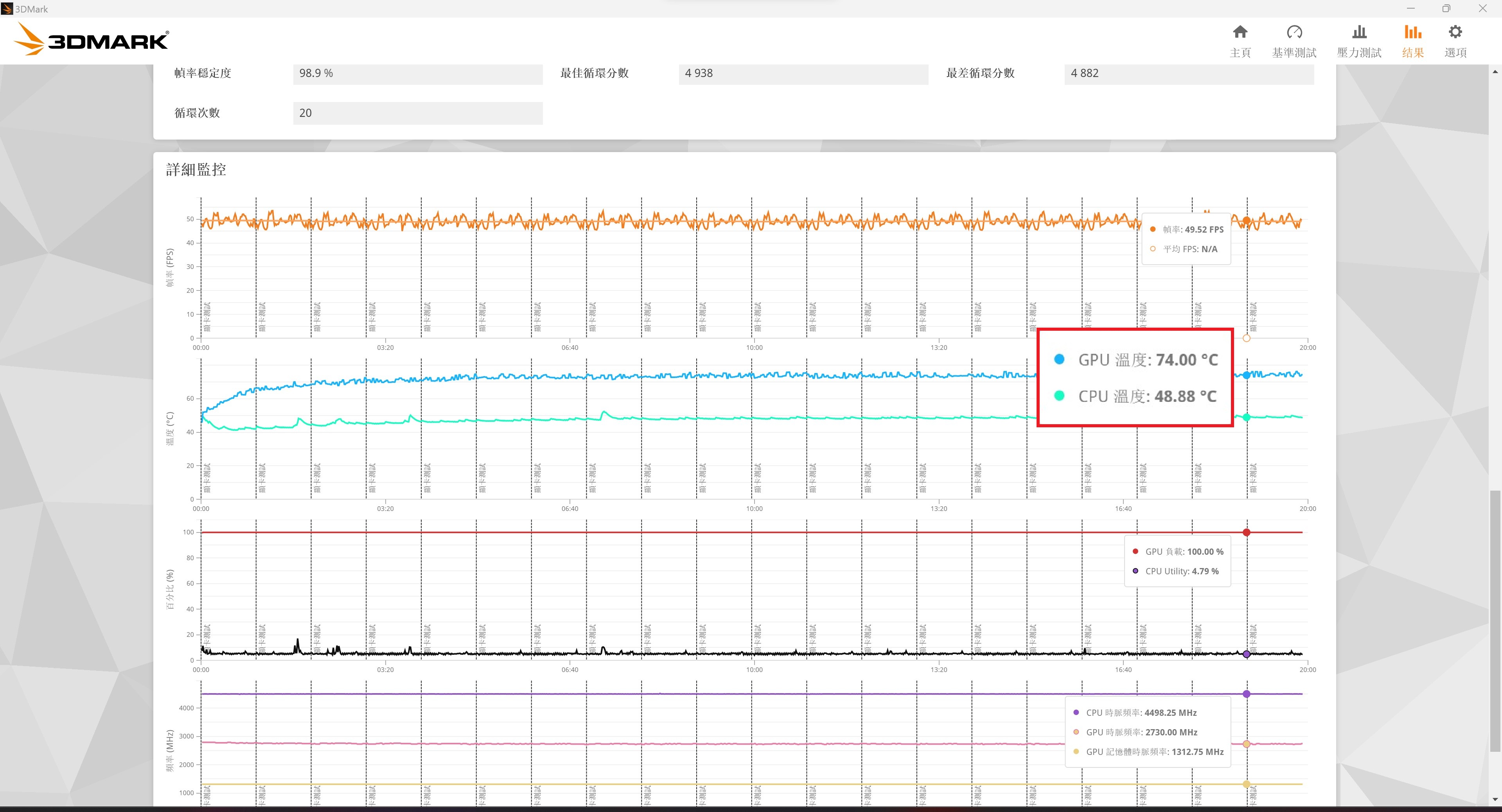Click the 06:40 label under temperature chart
This screenshot has width=1502, height=812.
pos(570,509)
